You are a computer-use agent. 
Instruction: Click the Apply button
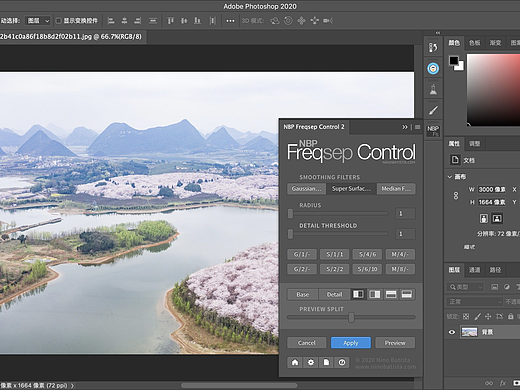[x=351, y=343]
